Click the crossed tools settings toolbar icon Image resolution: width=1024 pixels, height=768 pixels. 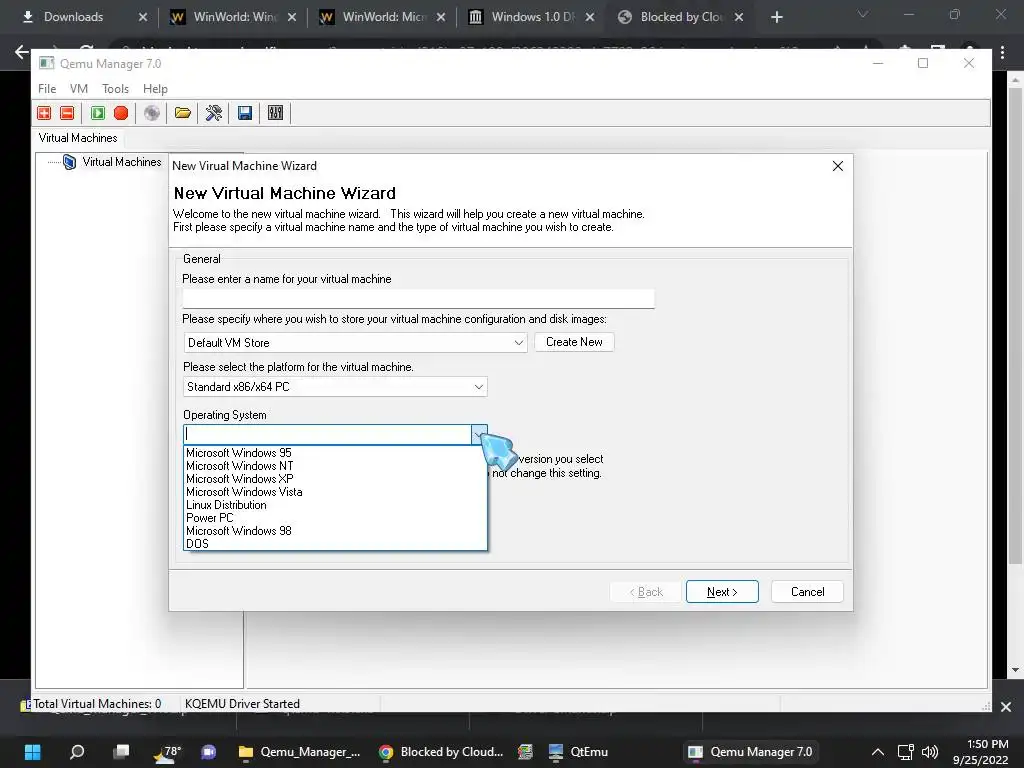point(214,113)
